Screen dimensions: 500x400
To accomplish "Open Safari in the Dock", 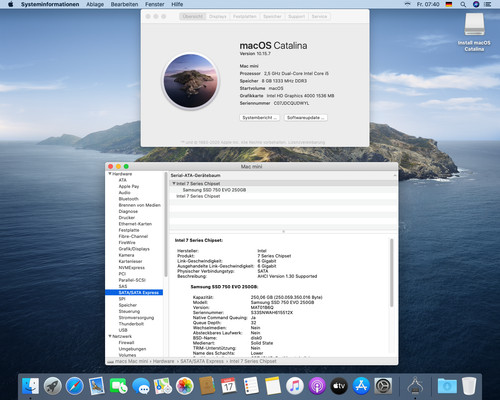I will coord(74,386).
